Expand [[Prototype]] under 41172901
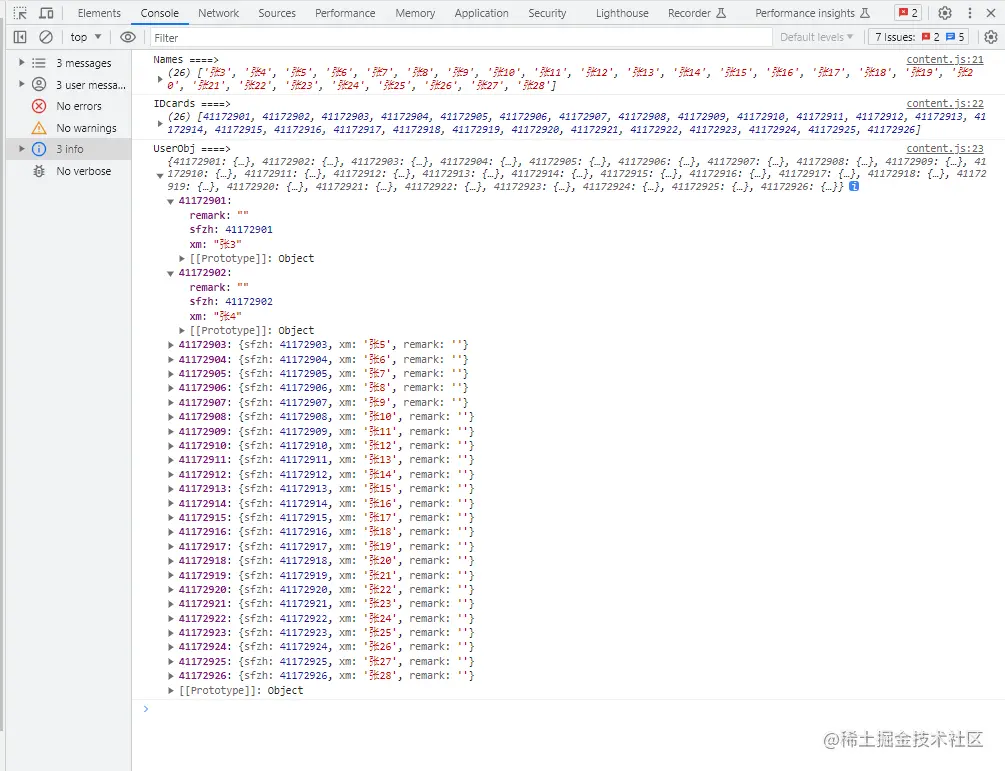Screen dimensions: 1005x771 point(182,258)
